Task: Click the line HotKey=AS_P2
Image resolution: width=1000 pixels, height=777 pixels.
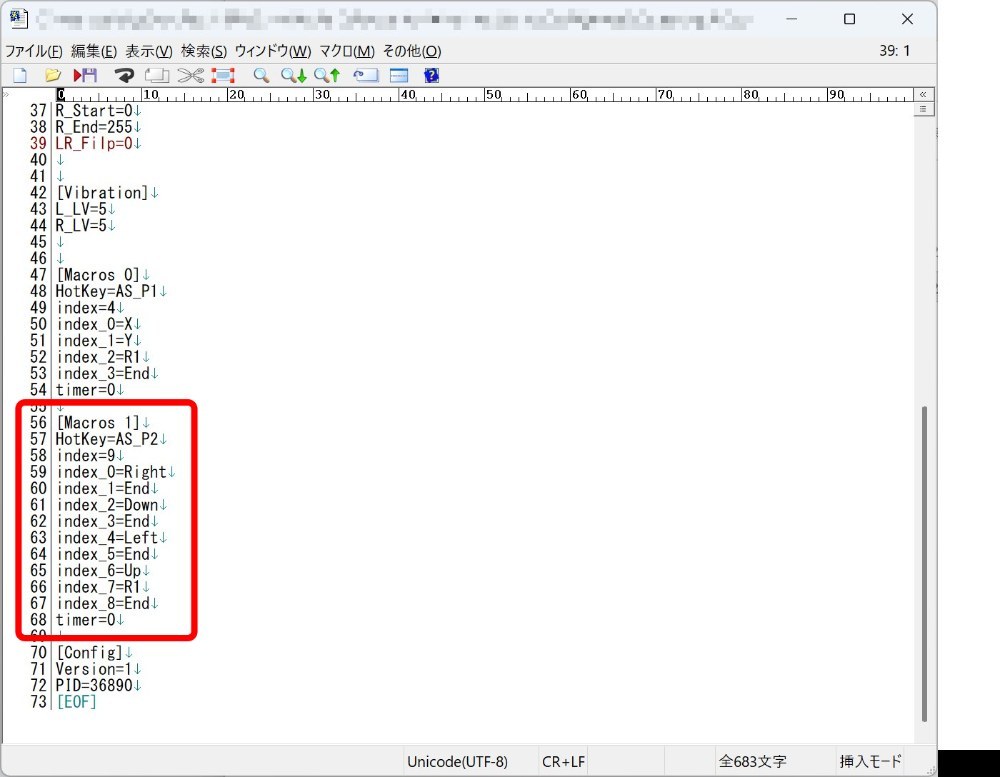Action: pyautogui.click(x=107, y=440)
